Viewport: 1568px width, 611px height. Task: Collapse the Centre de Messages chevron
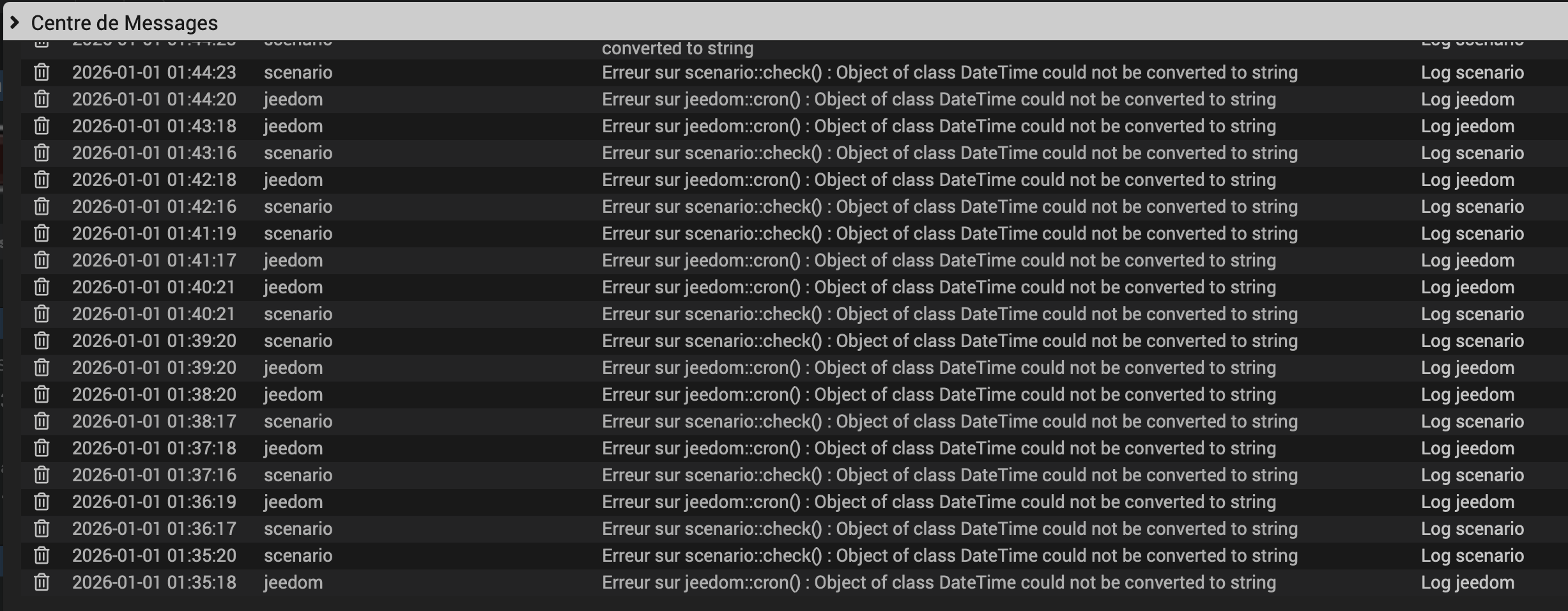click(15, 23)
